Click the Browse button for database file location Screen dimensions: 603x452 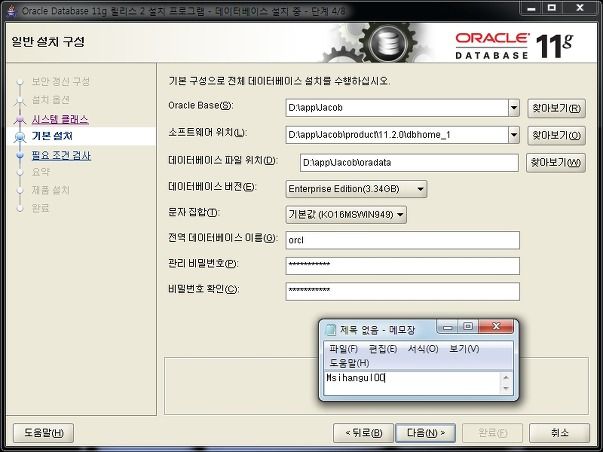click(x=556, y=163)
